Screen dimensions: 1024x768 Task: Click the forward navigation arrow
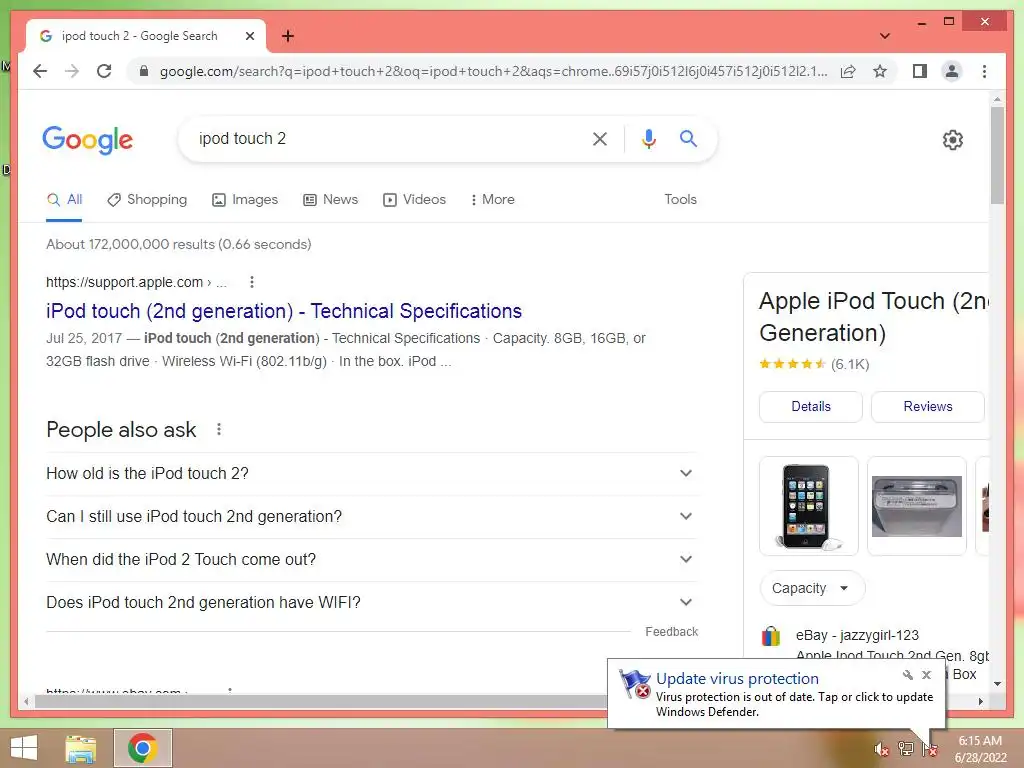pyautogui.click(x=72, y=71)
